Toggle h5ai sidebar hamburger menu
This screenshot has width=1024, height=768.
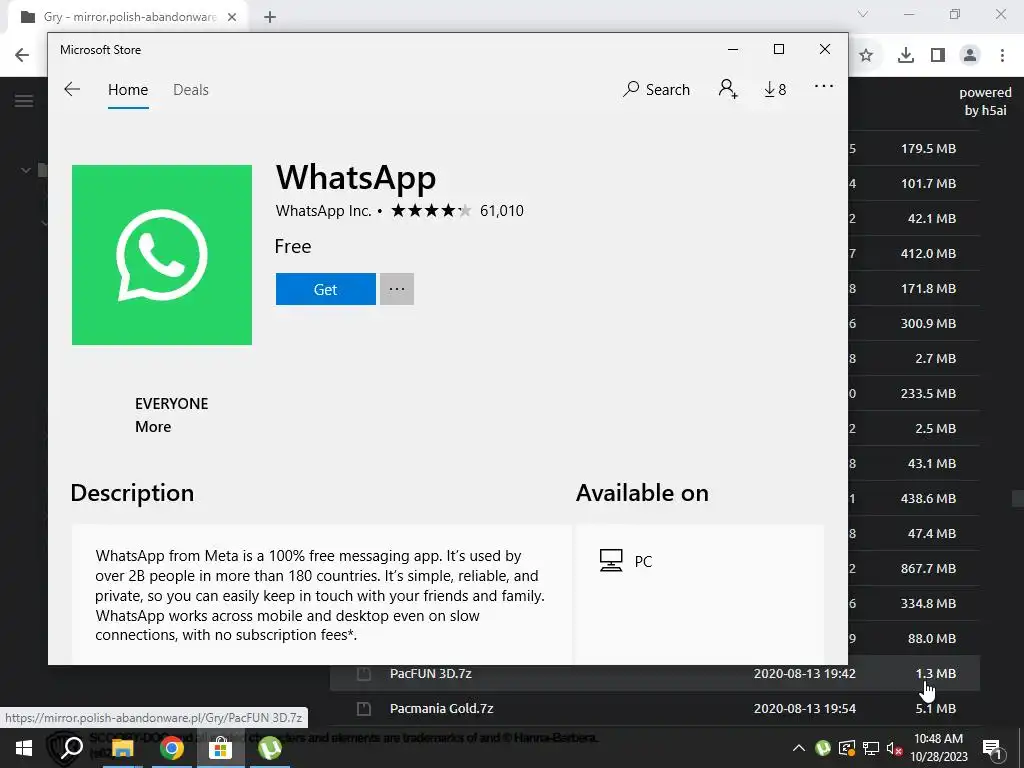(24, 101)
